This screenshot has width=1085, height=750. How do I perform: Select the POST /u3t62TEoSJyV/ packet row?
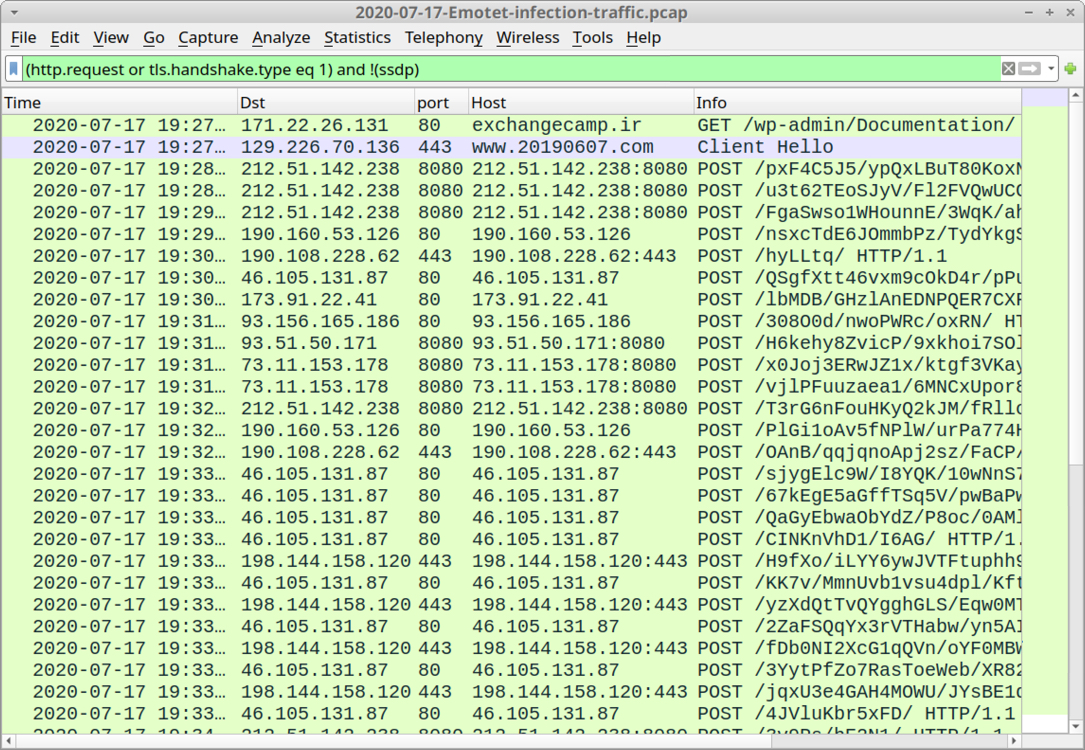(x=511, y=190)
